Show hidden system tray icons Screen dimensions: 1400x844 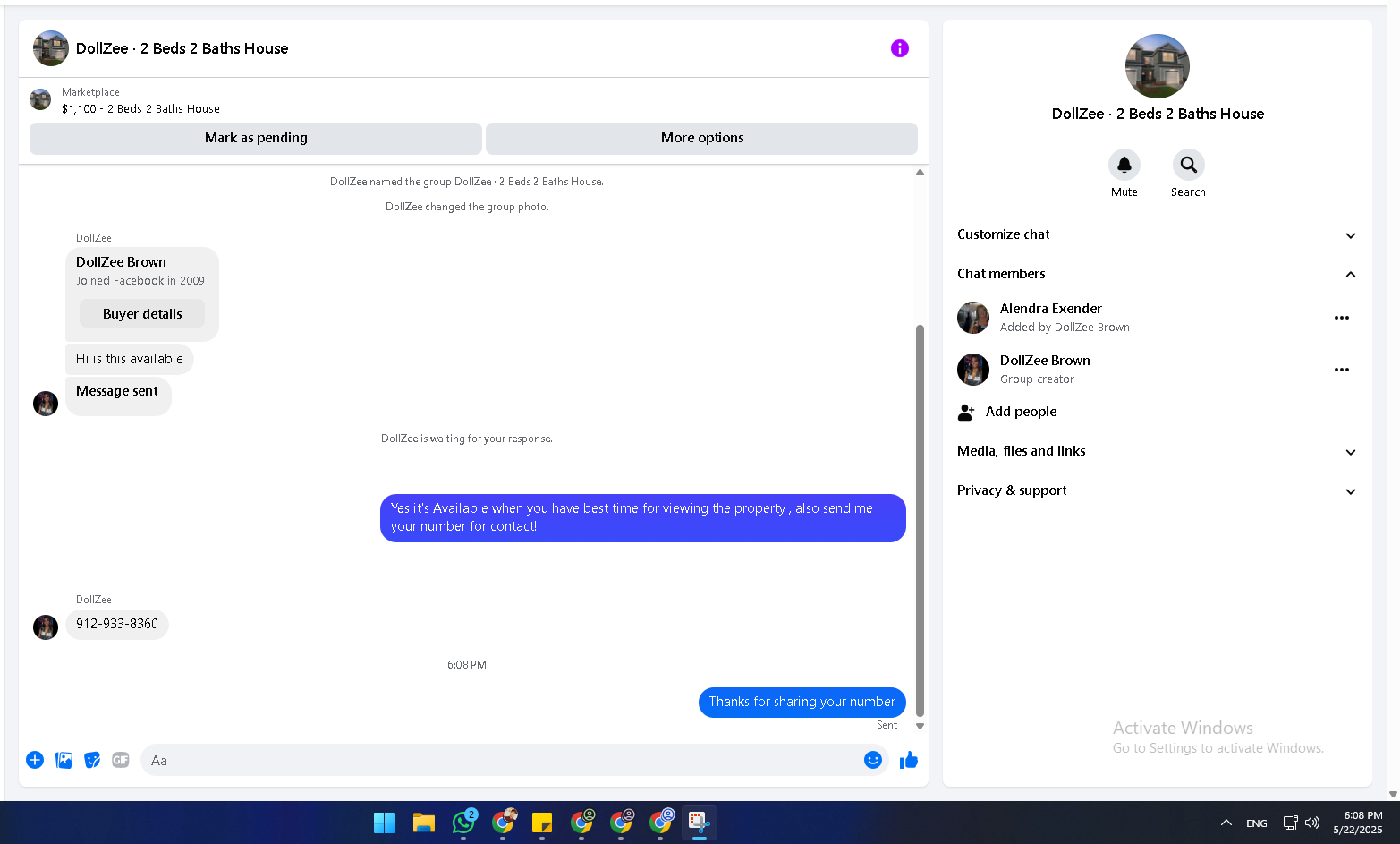1226,823
